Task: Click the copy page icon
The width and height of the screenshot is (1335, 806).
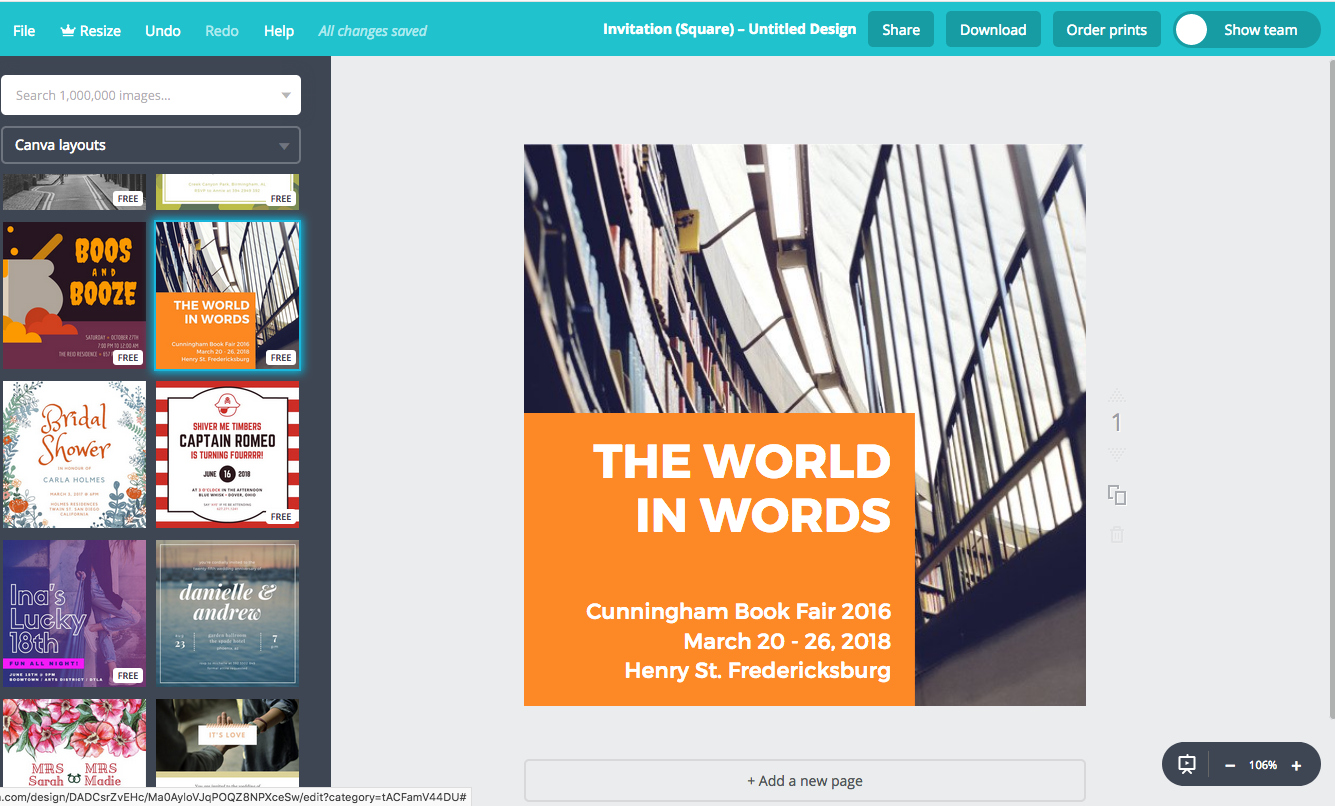Action: [1117, 494]
